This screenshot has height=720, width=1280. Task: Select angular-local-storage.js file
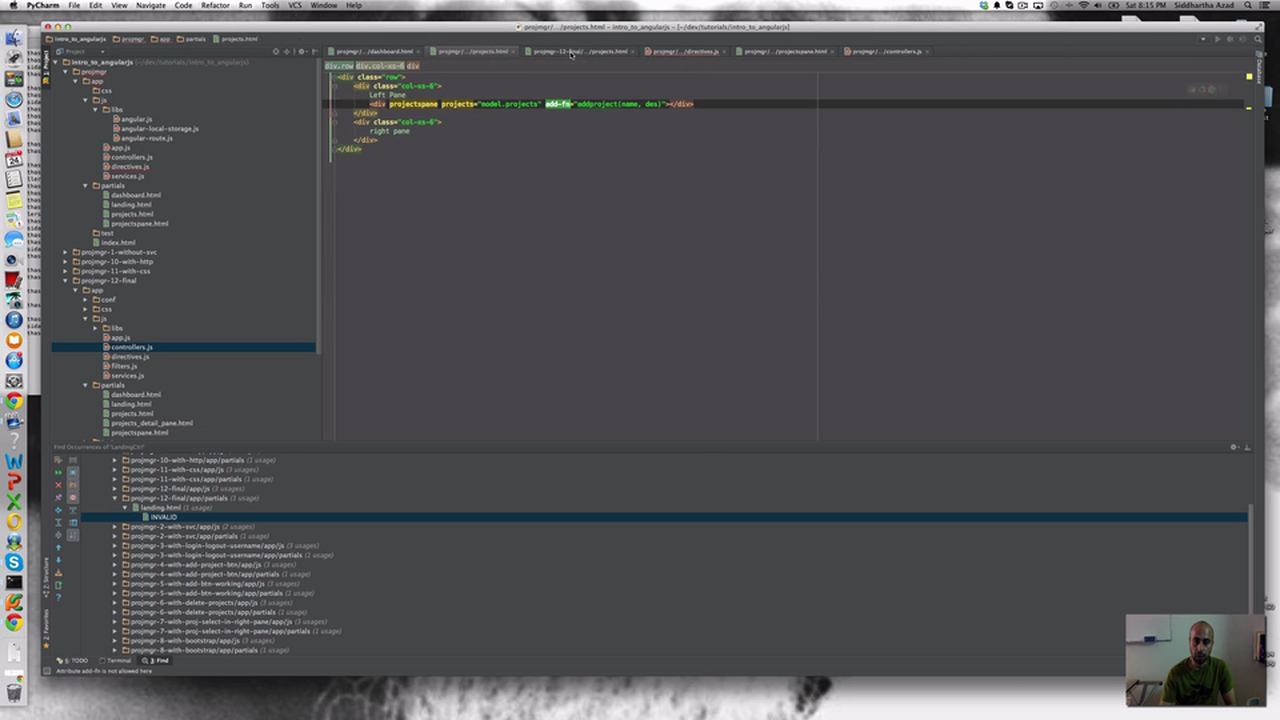pos(159,129)
